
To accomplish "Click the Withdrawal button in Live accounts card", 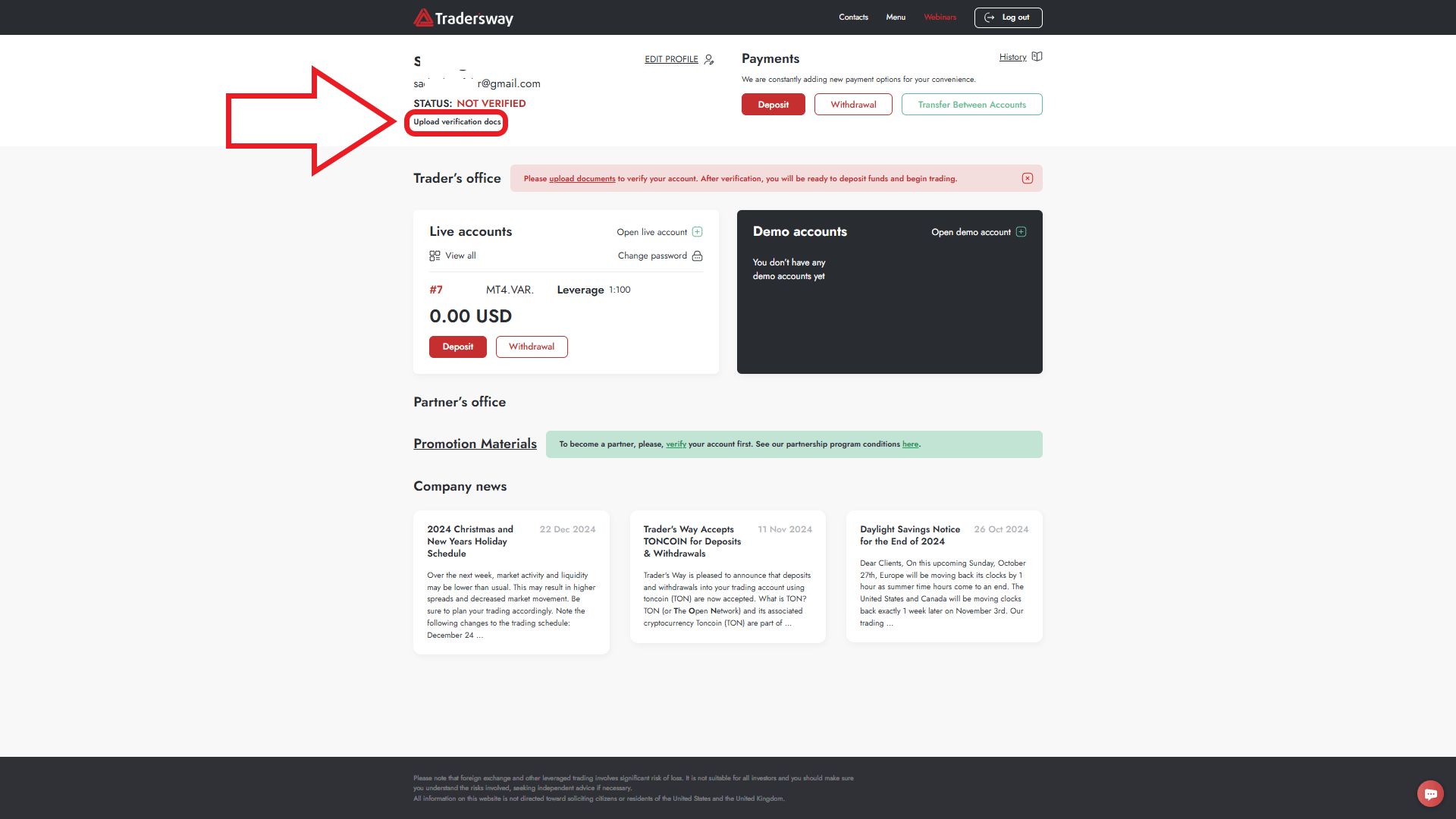I will coord(531,347).
